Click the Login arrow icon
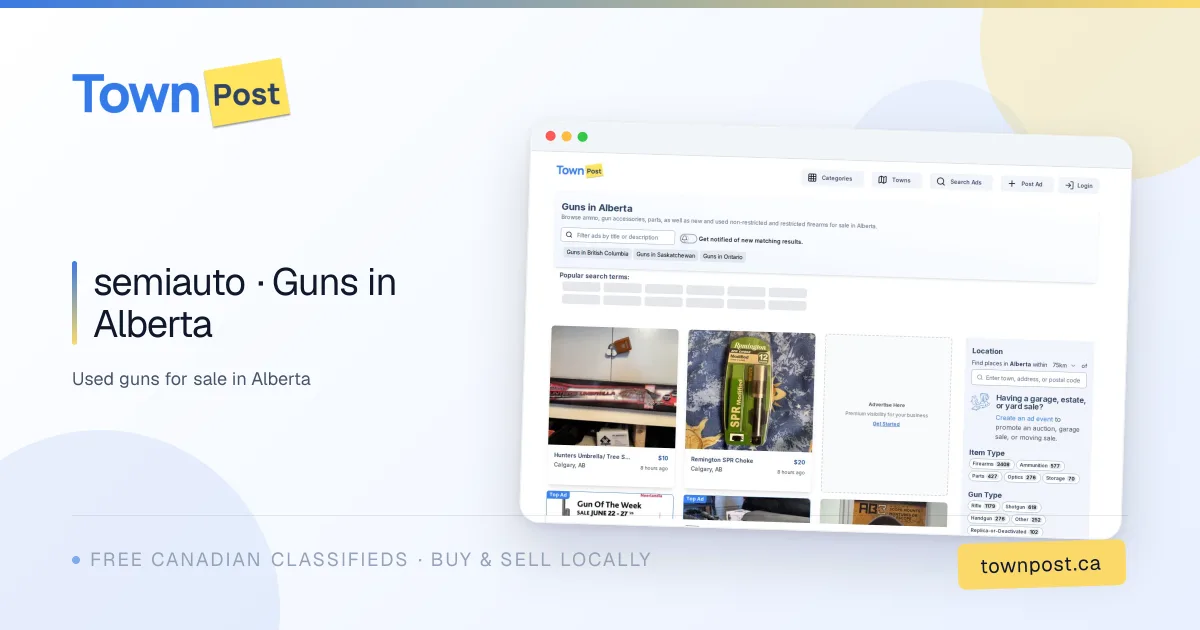The image size is (1200, 630). coord(1069,185)
